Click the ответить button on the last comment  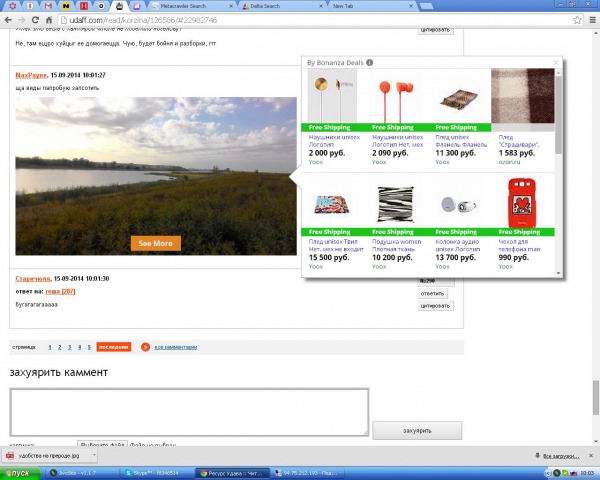point(432,294)
